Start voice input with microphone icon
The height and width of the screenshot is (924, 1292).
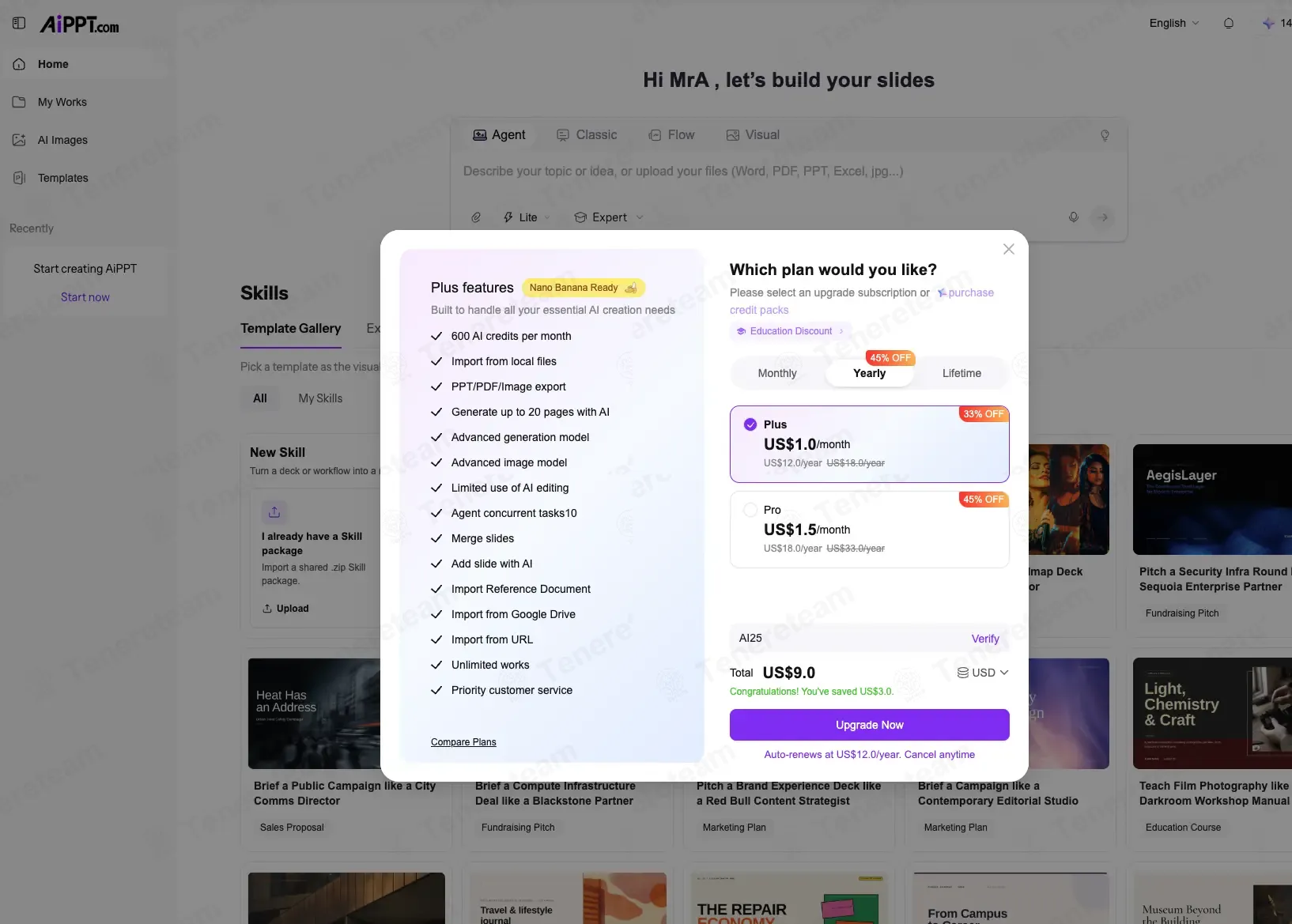click(x=1074, y=217)
